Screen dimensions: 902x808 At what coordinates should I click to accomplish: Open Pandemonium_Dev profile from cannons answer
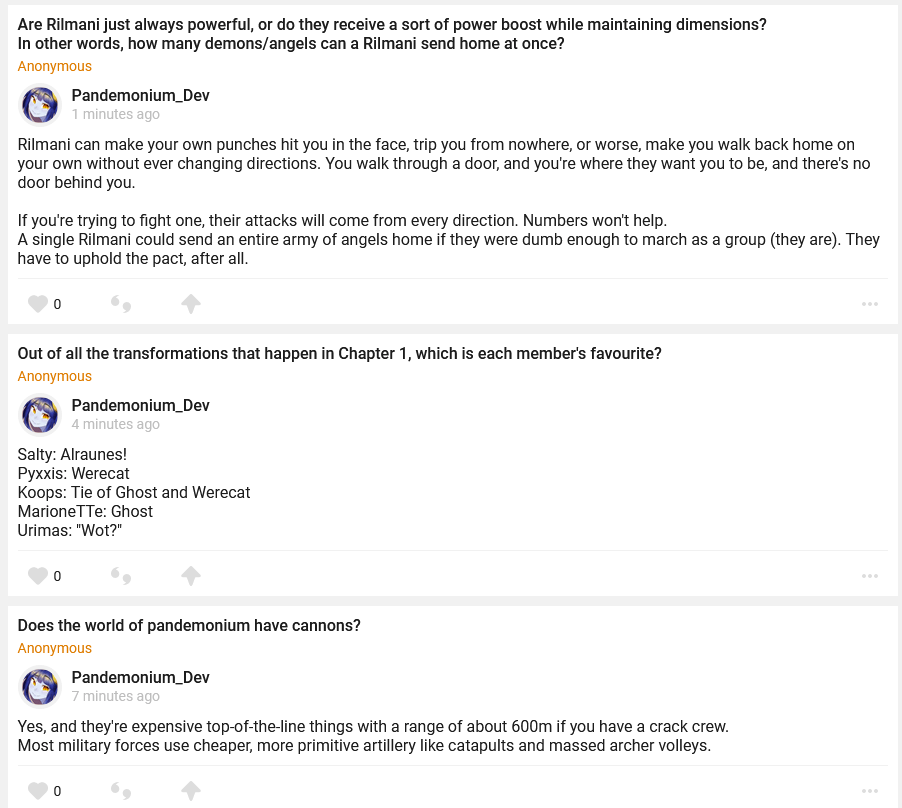pyautogui.click(x=140, y=678)
